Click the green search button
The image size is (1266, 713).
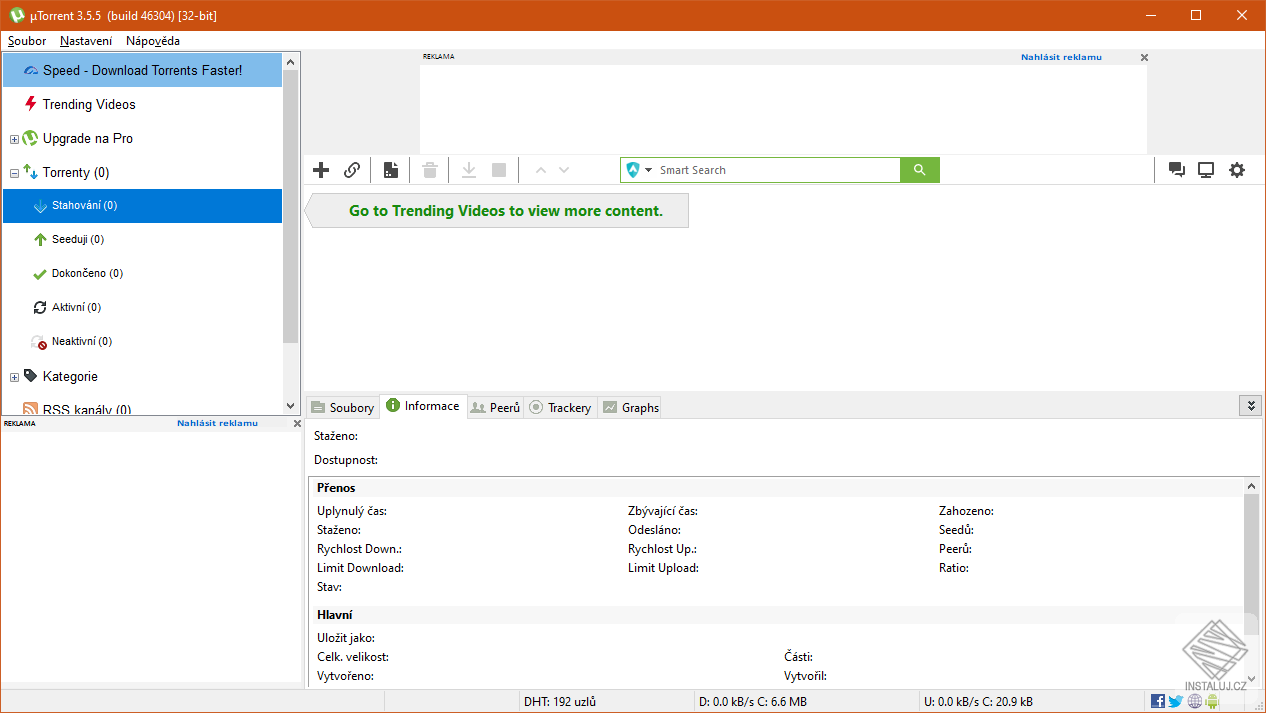click(x=919, y=170)
